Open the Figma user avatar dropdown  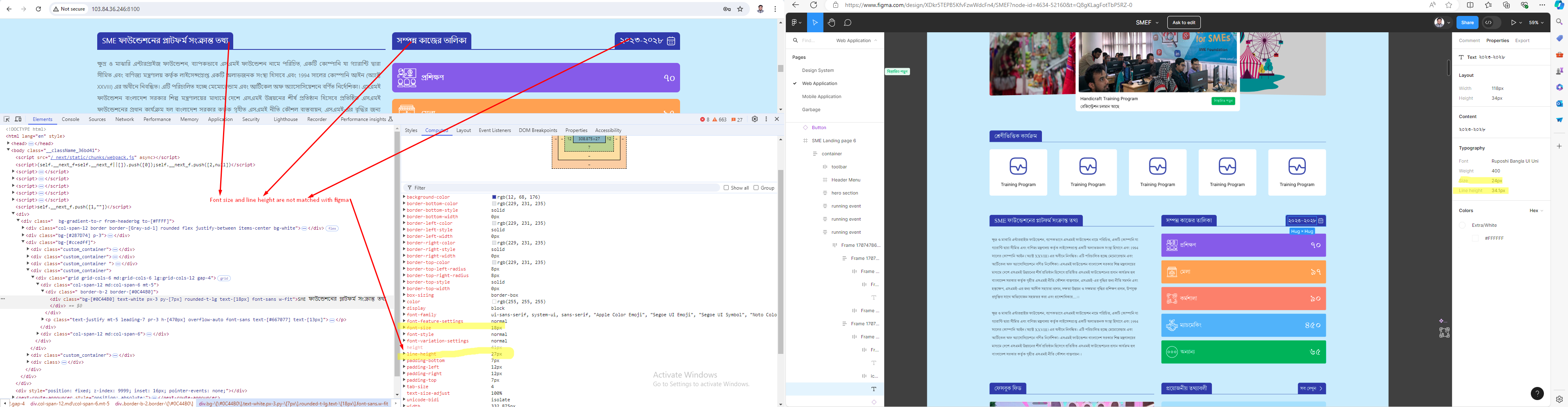(x=1442, y=22)
